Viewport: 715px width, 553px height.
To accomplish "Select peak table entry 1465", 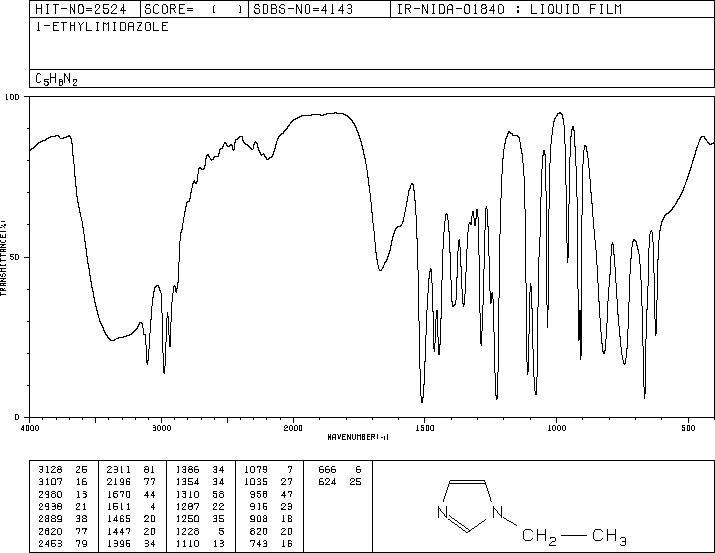I will click(x=119, y=519).
